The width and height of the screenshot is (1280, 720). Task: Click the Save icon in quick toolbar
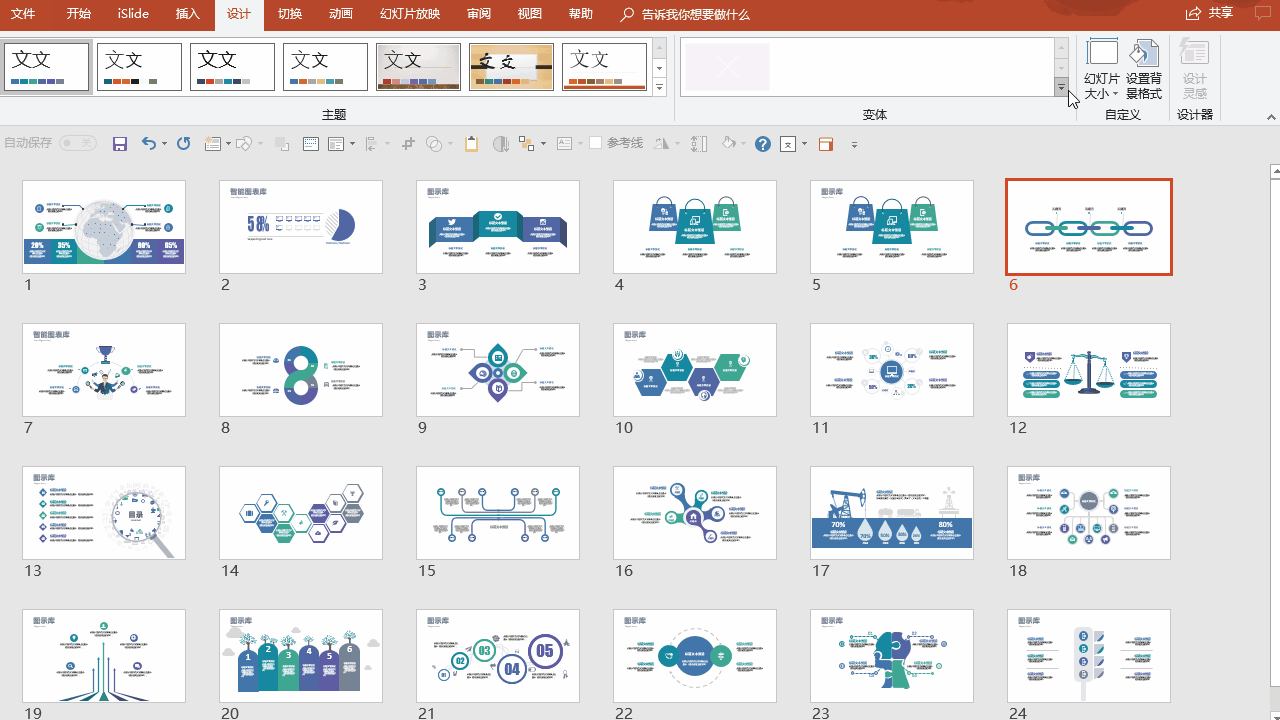point(120,144)
